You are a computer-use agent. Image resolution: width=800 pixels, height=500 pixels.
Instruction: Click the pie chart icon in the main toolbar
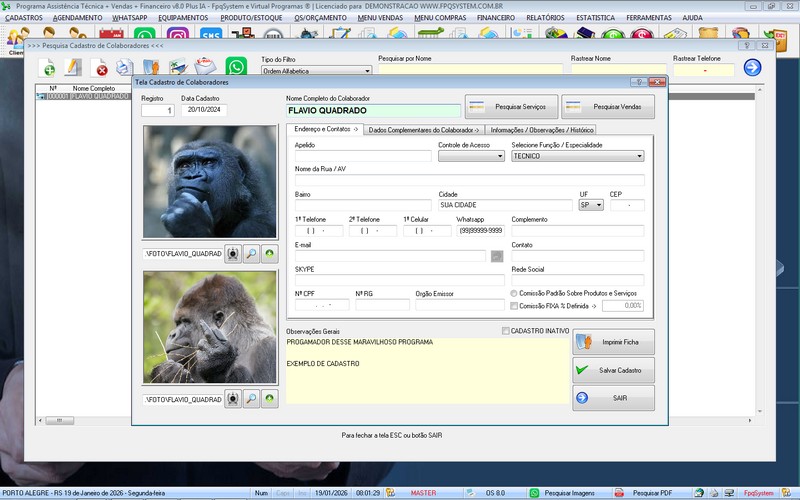pos(556,35)
